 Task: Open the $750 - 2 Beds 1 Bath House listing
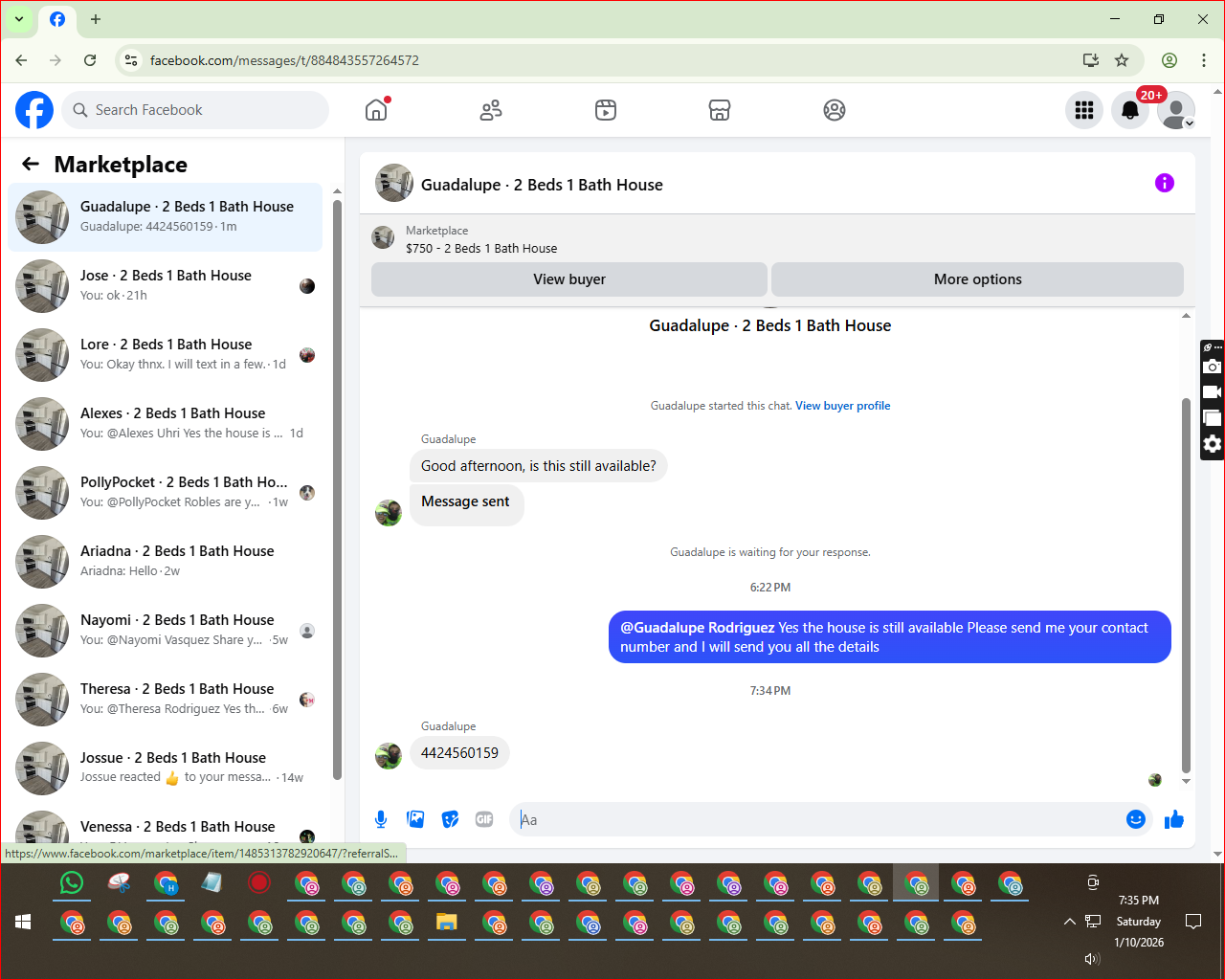481,248
